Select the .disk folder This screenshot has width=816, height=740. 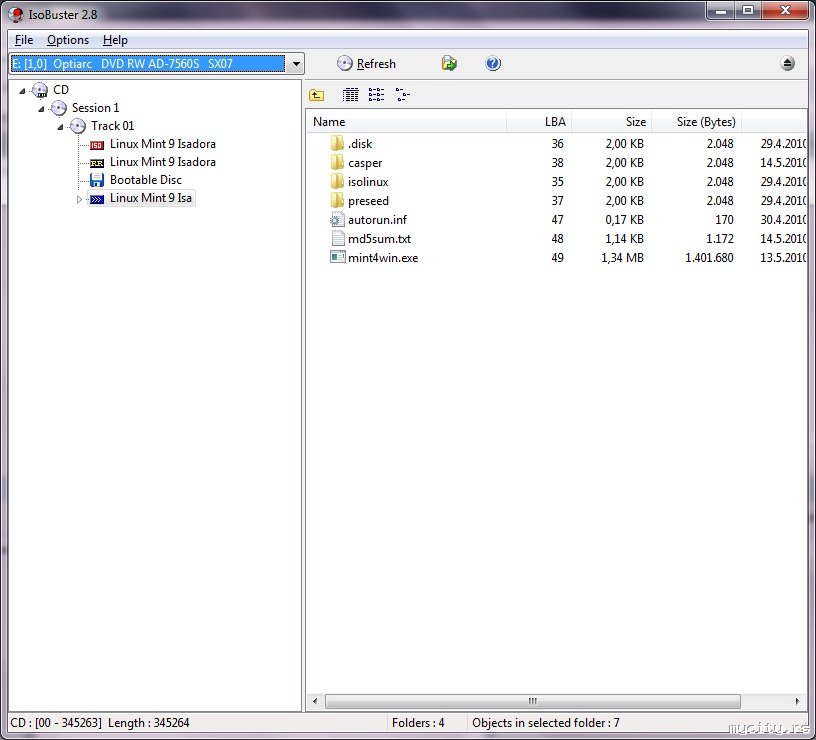tap(360, 144)
